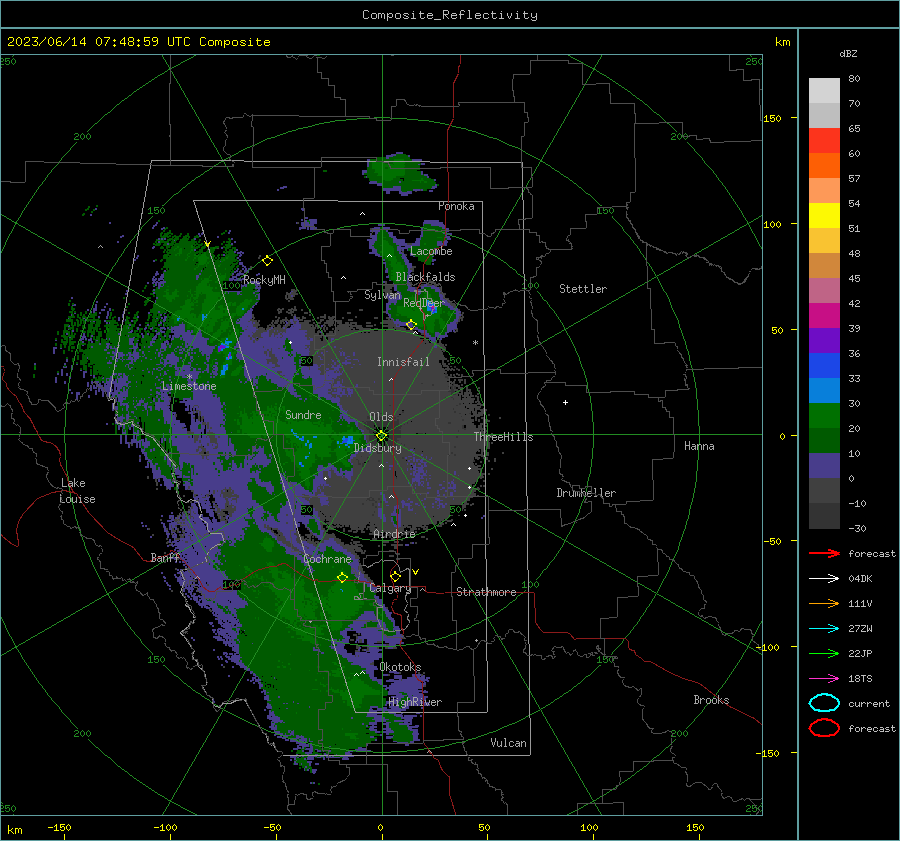Click the 04DK legend label
The height and width of the screenshot is (841, 900).
click(860, 579)
